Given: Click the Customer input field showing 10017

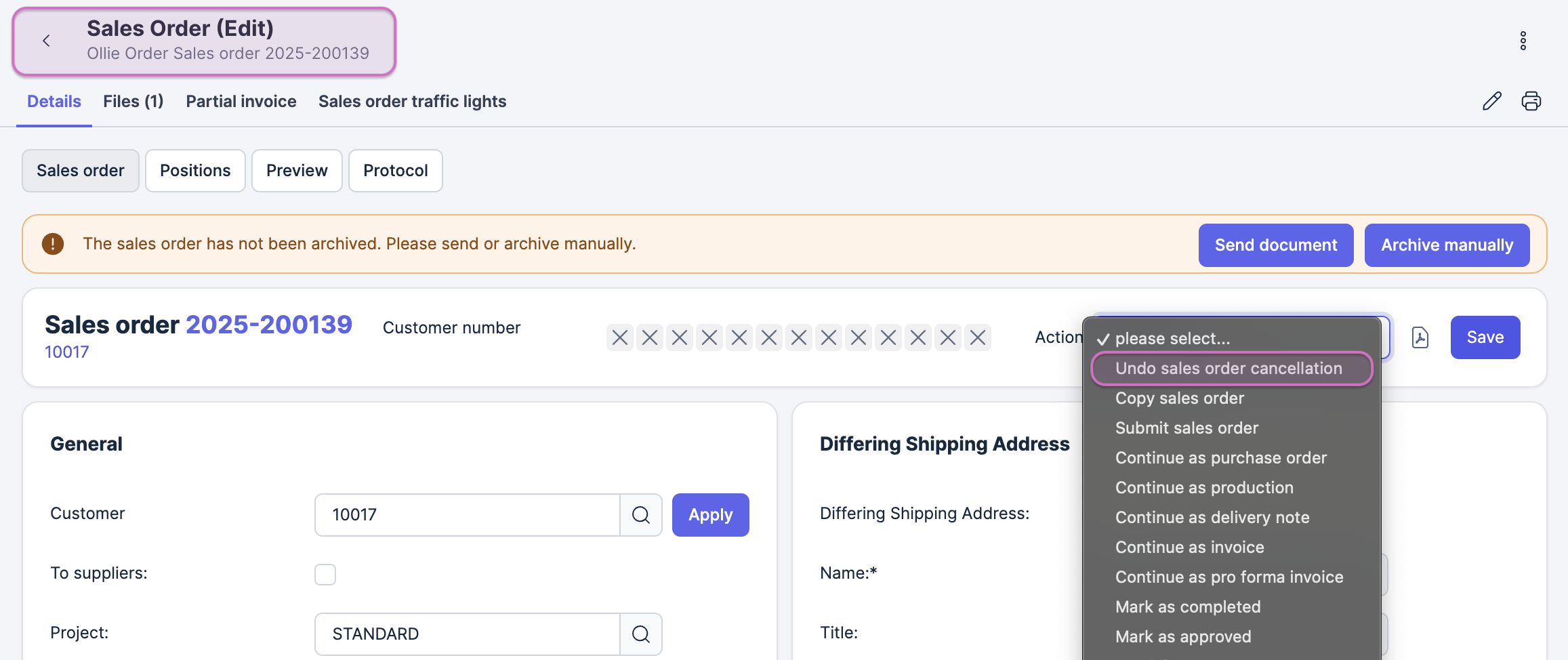Looking at the screenshot, I should click(x=468, y=515).
